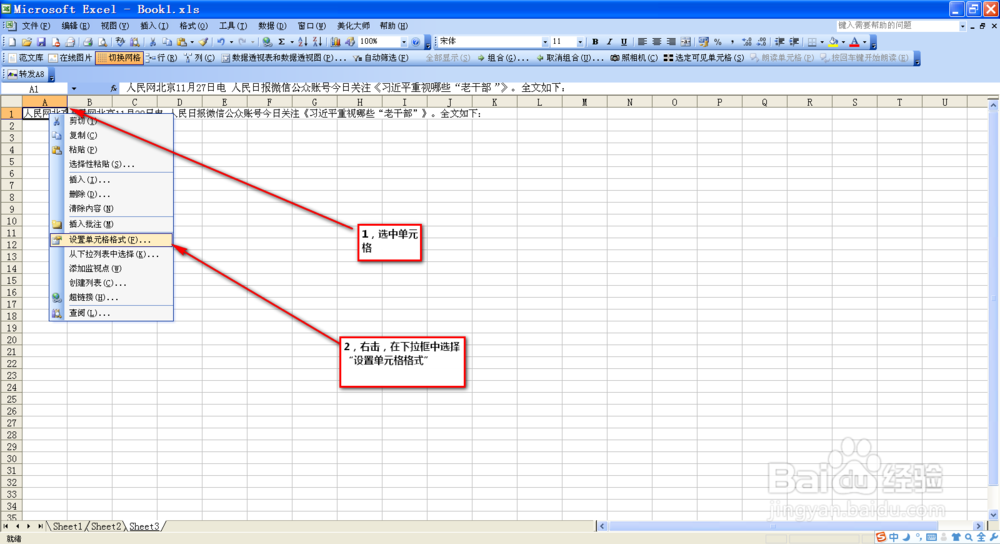The width and height of the screenshot is (1000, 544).
Task: Sort ascending A-Z icon
Action: pos(302,42)
